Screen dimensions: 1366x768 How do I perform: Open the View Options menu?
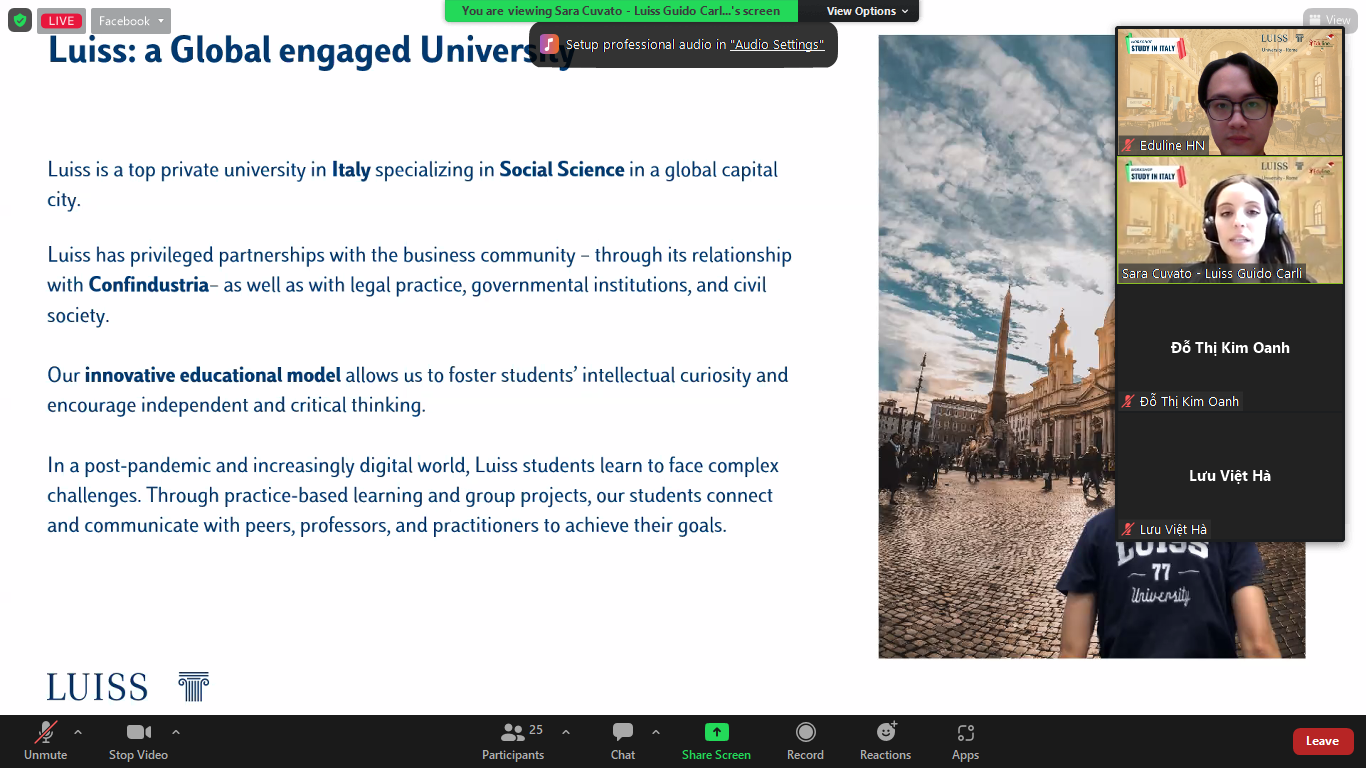click(867, 11)
